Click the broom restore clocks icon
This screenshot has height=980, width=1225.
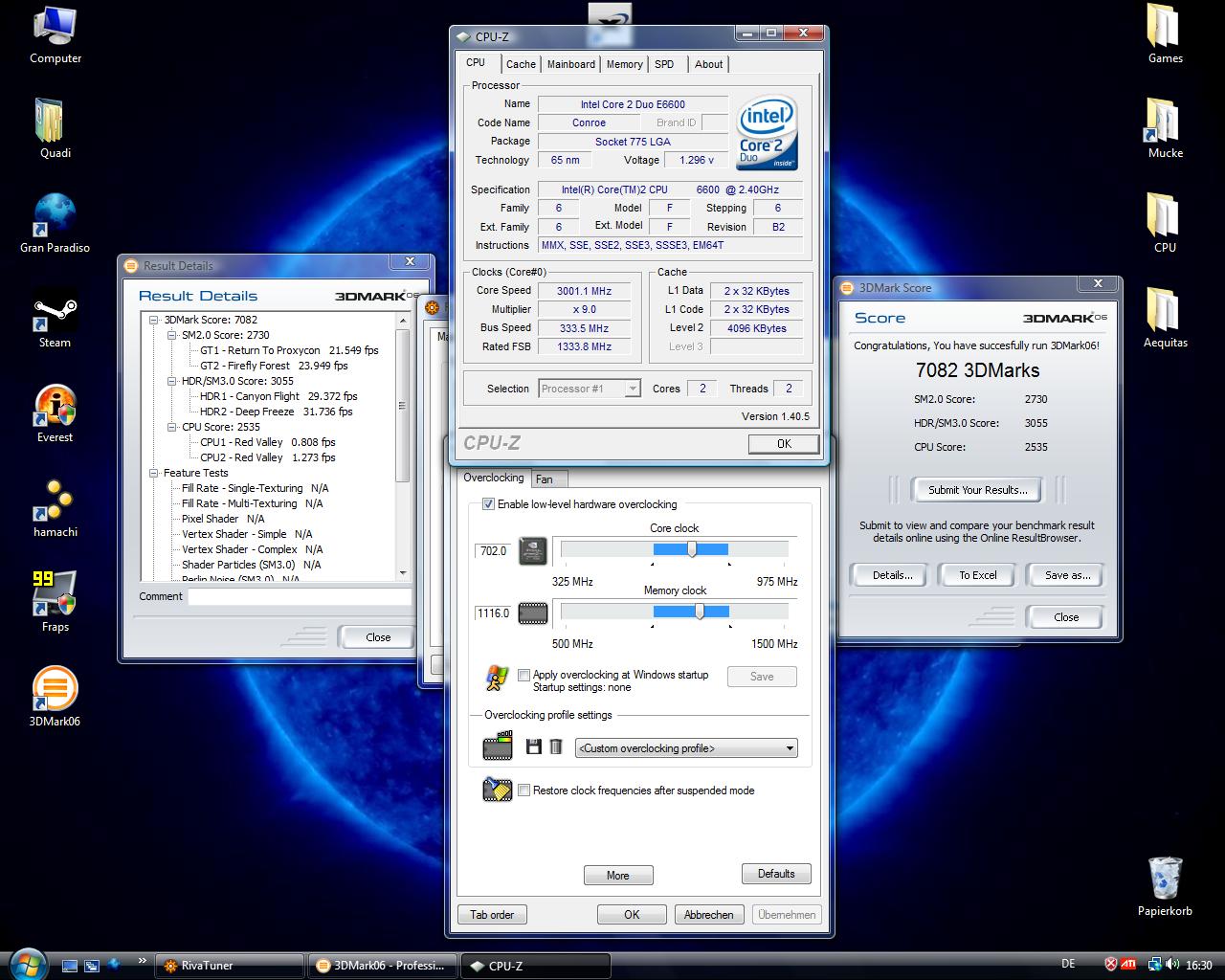(x=498, y=790)
